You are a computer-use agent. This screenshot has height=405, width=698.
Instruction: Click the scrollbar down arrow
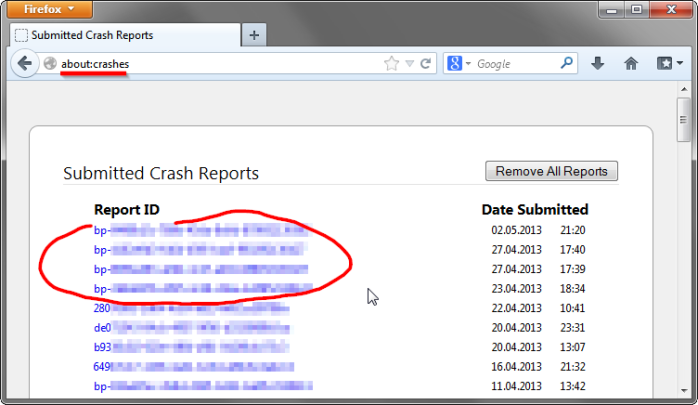tap(684, 391)
